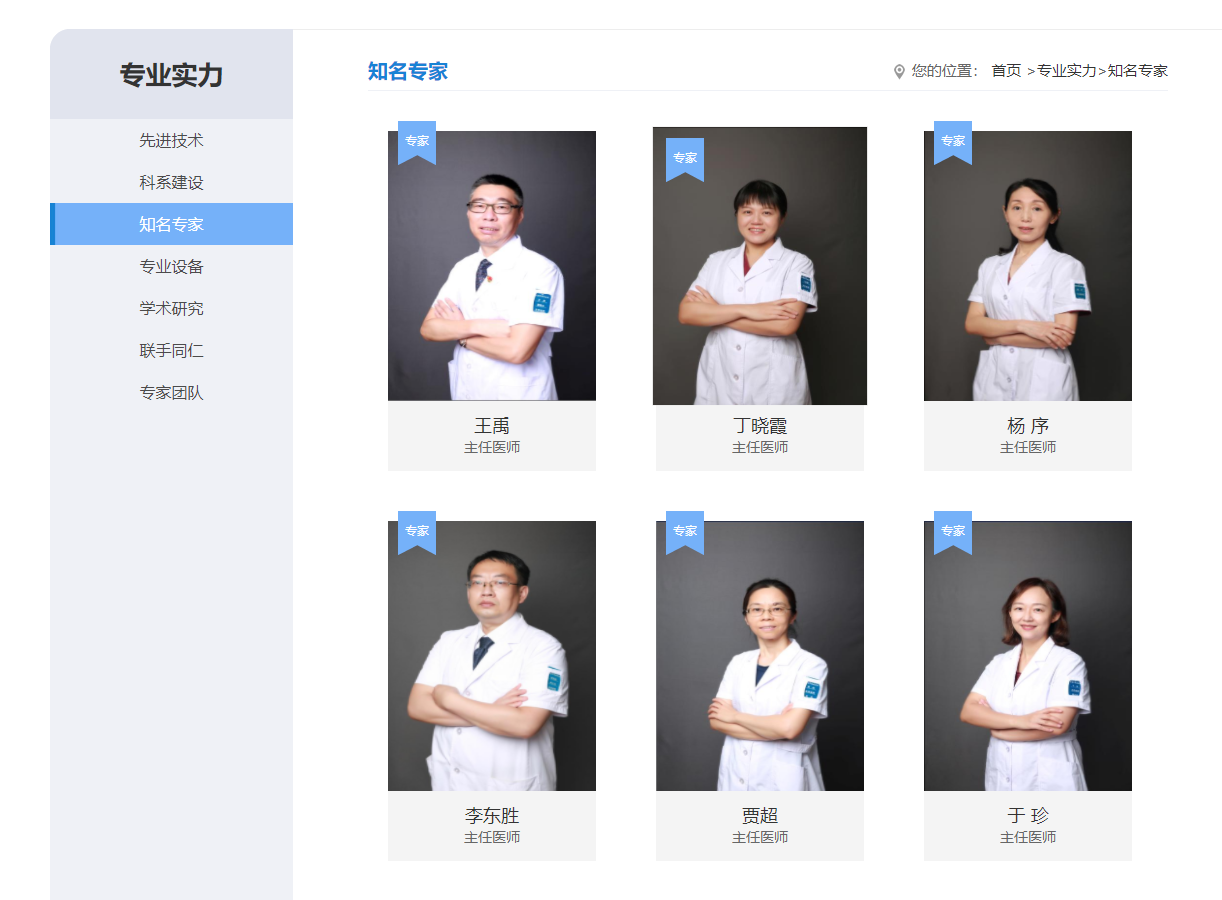This screenshot has width=1222, height=900.
Task: Navigate to 学术研究 in the sidebar
Action: (x=171, y=309)
